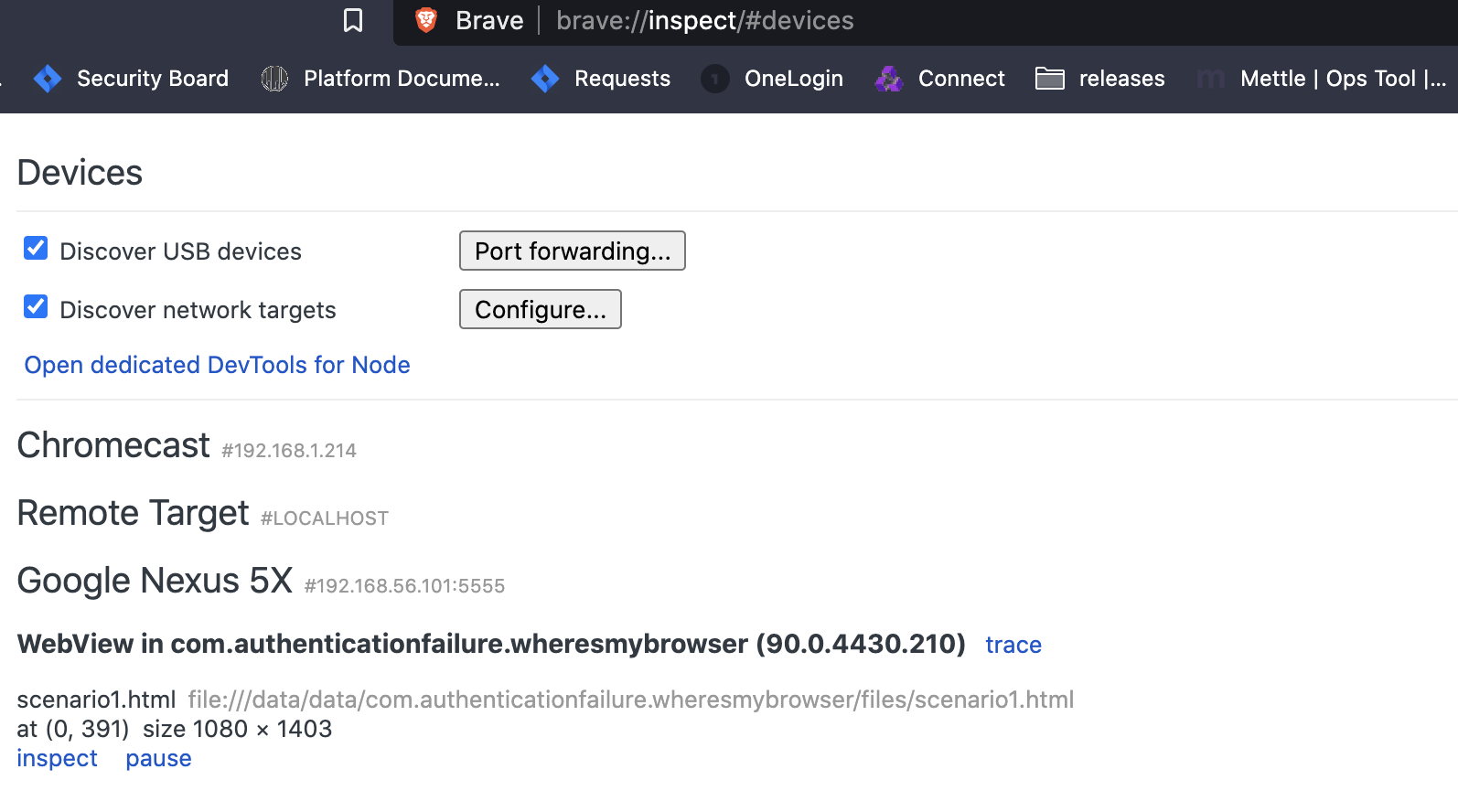Screen dimensions: 1458x812
Task: Uncheck Discover USB devices
Action: (x=36, y=249)
